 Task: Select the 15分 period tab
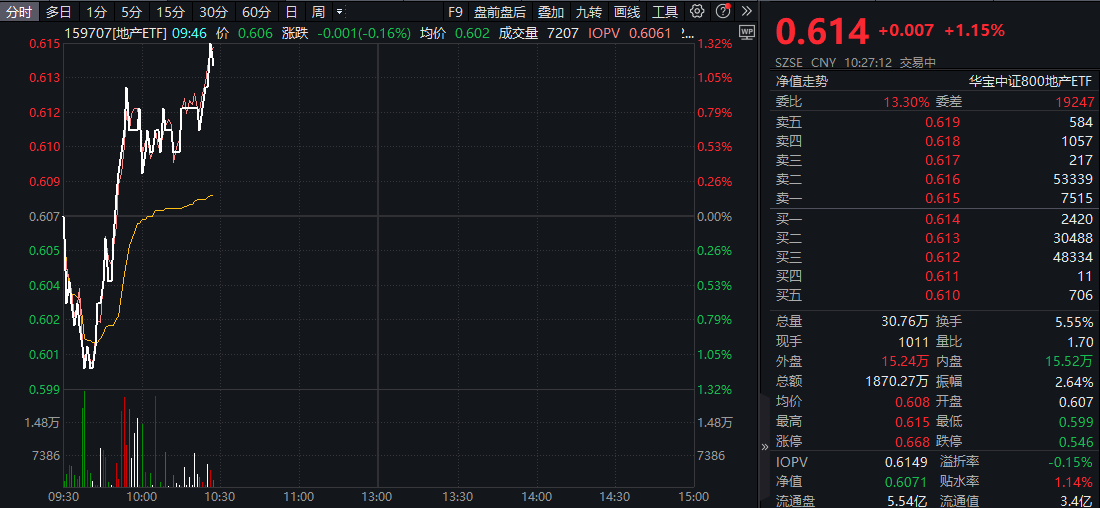170,12
